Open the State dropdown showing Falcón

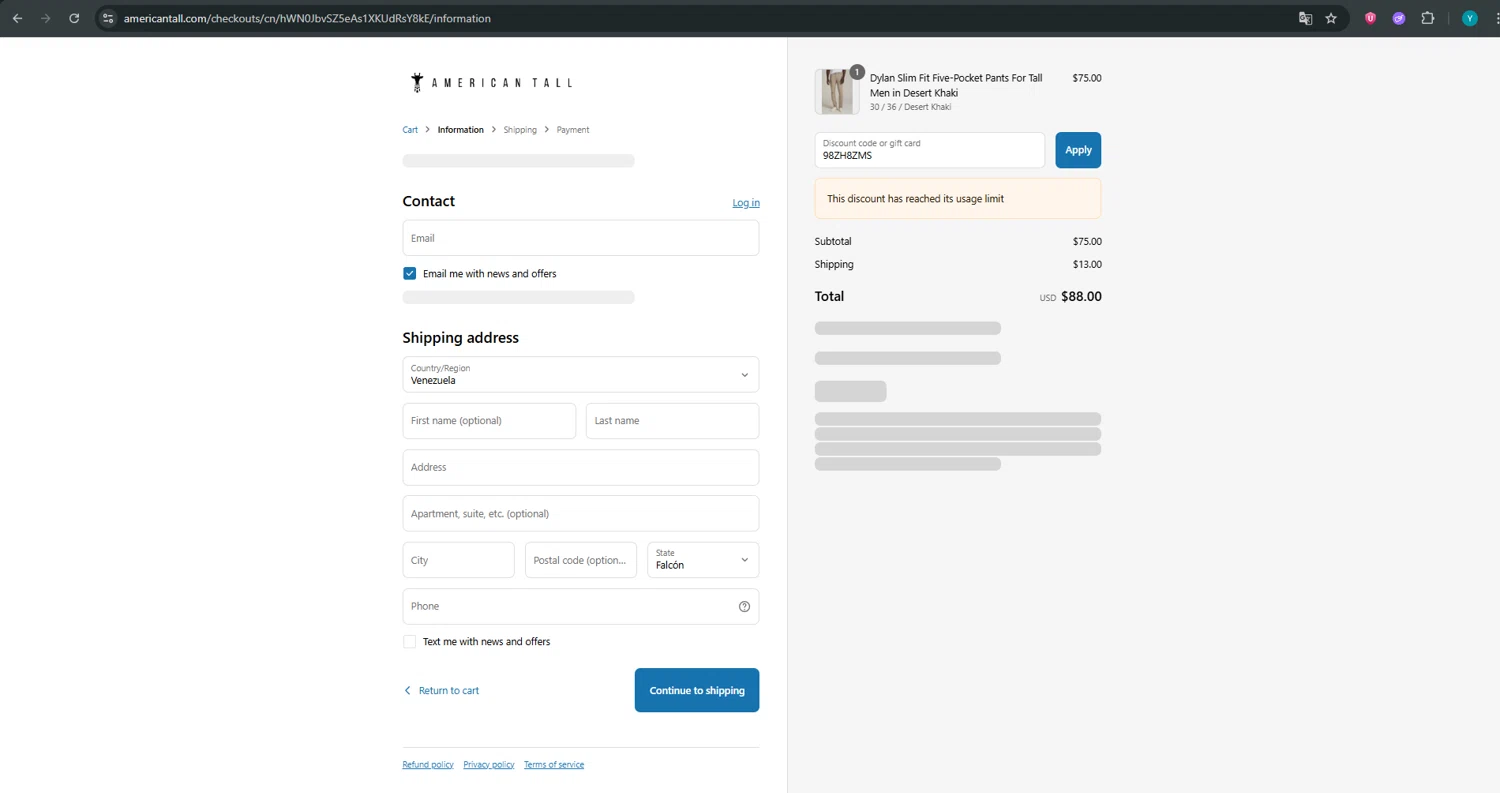click(703, 560)
